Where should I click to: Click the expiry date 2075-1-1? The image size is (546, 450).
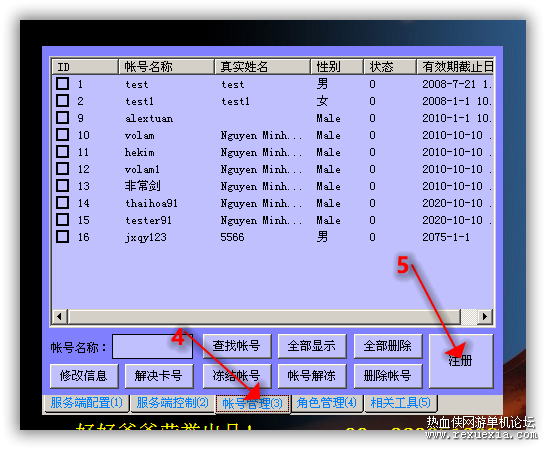coord(446,237)
